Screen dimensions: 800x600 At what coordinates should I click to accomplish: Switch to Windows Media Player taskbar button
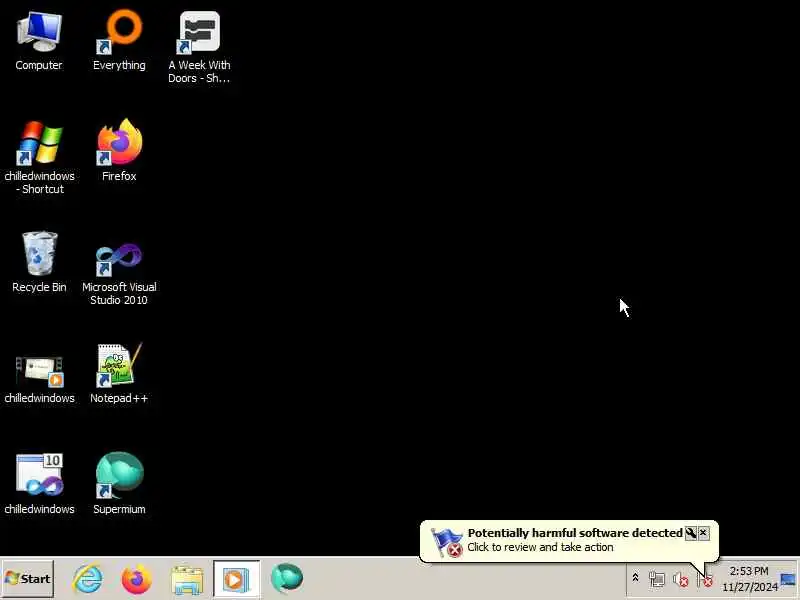(x=236, y=579)
